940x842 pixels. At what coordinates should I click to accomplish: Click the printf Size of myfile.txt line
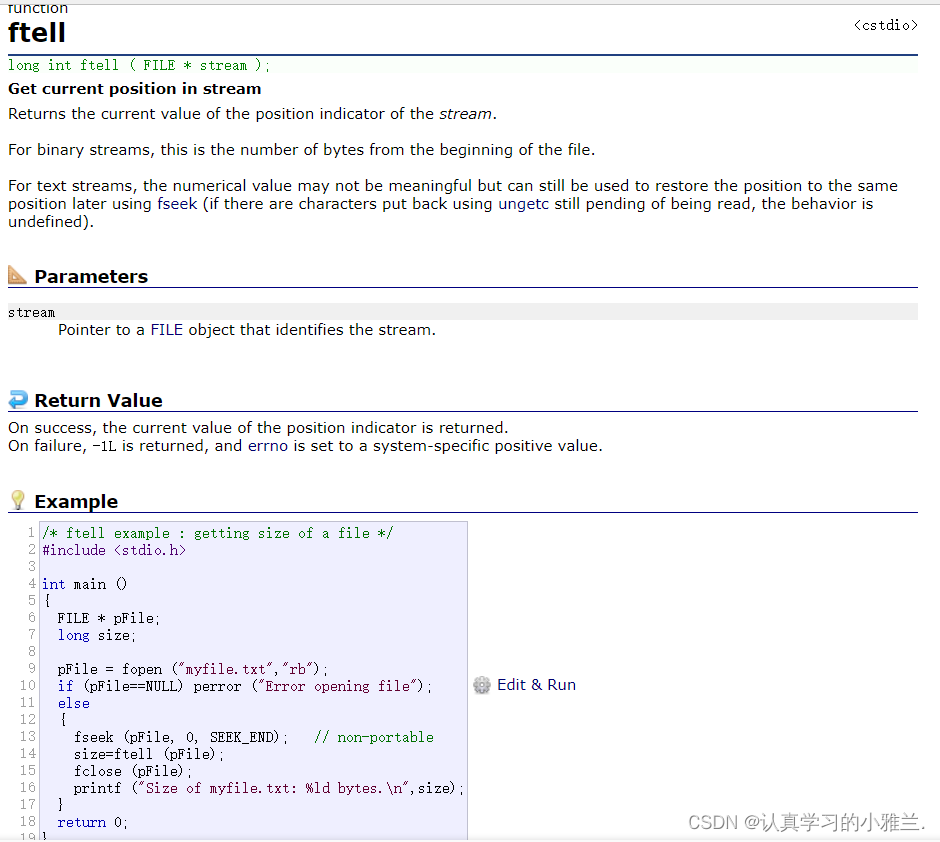268,788
